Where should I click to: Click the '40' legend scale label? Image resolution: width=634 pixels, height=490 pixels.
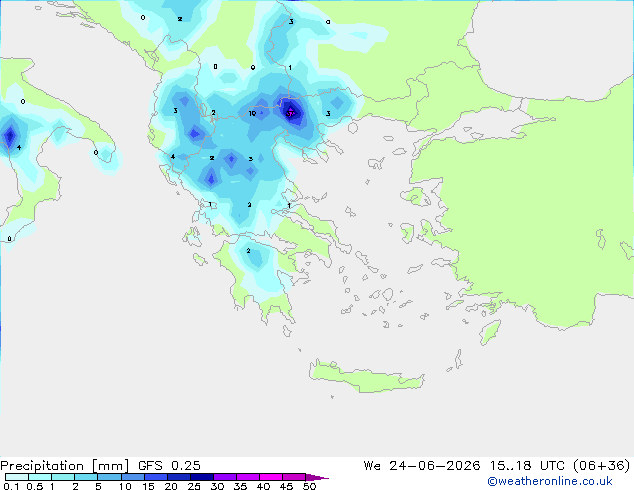263,486
